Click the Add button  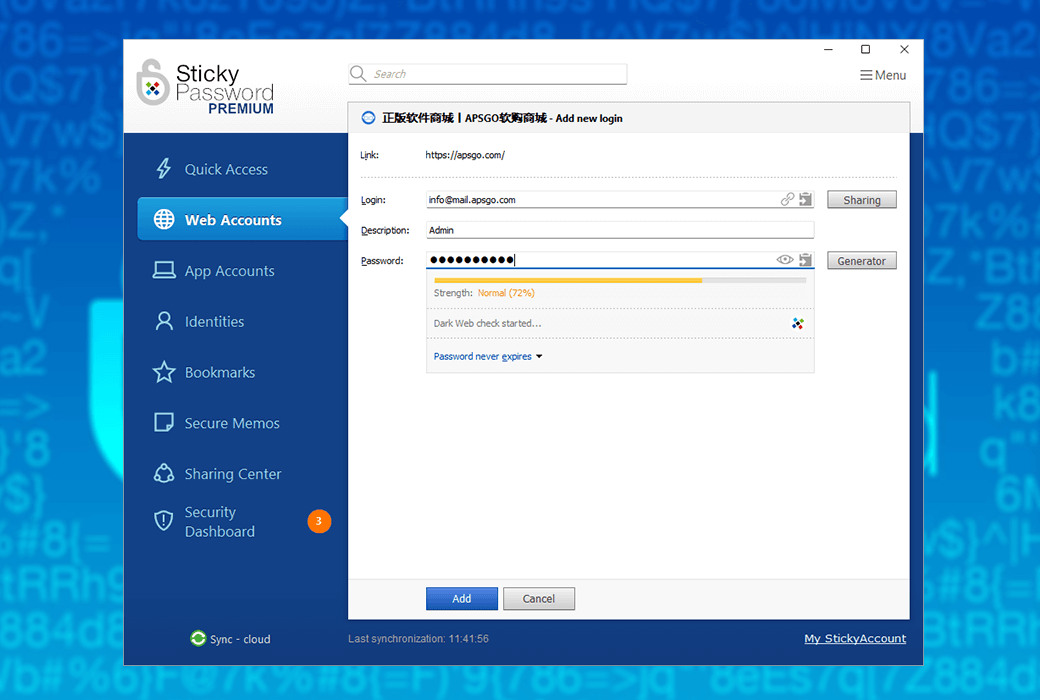(x=462, y=598)
